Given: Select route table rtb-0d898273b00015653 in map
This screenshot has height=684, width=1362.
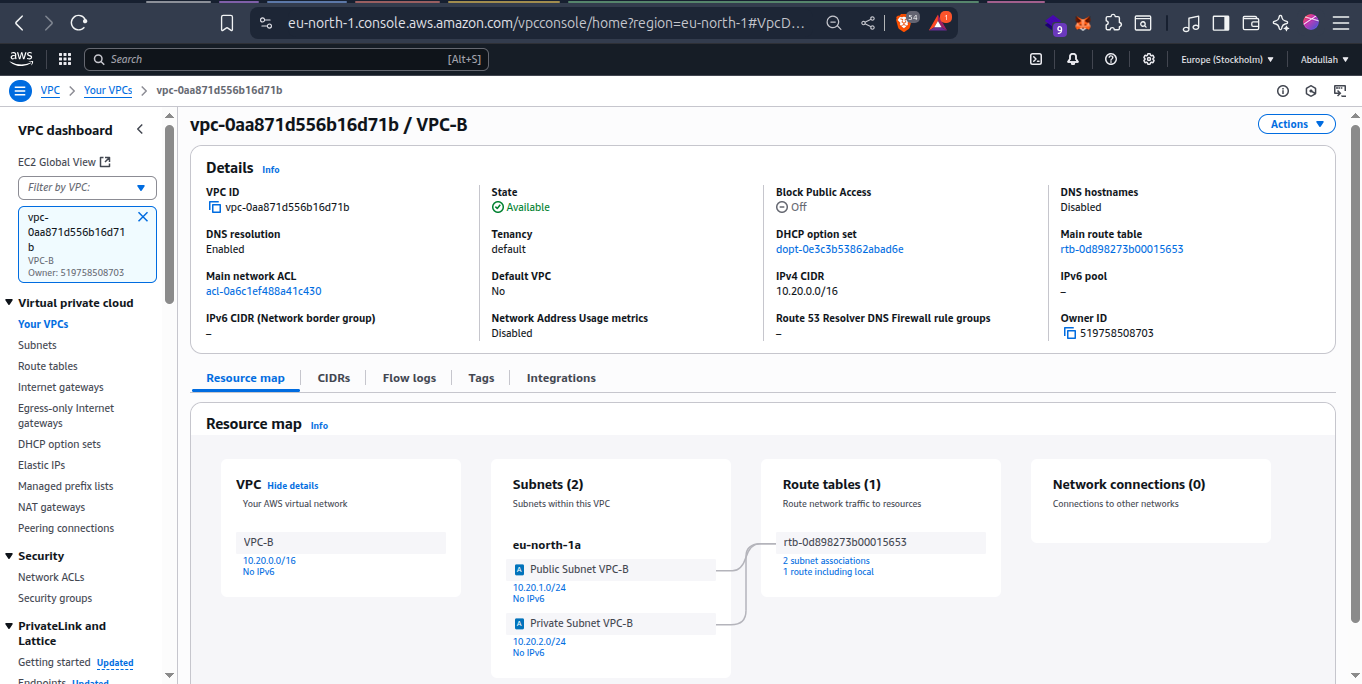Looking at the screenshot, I should [x=881, y=542].
